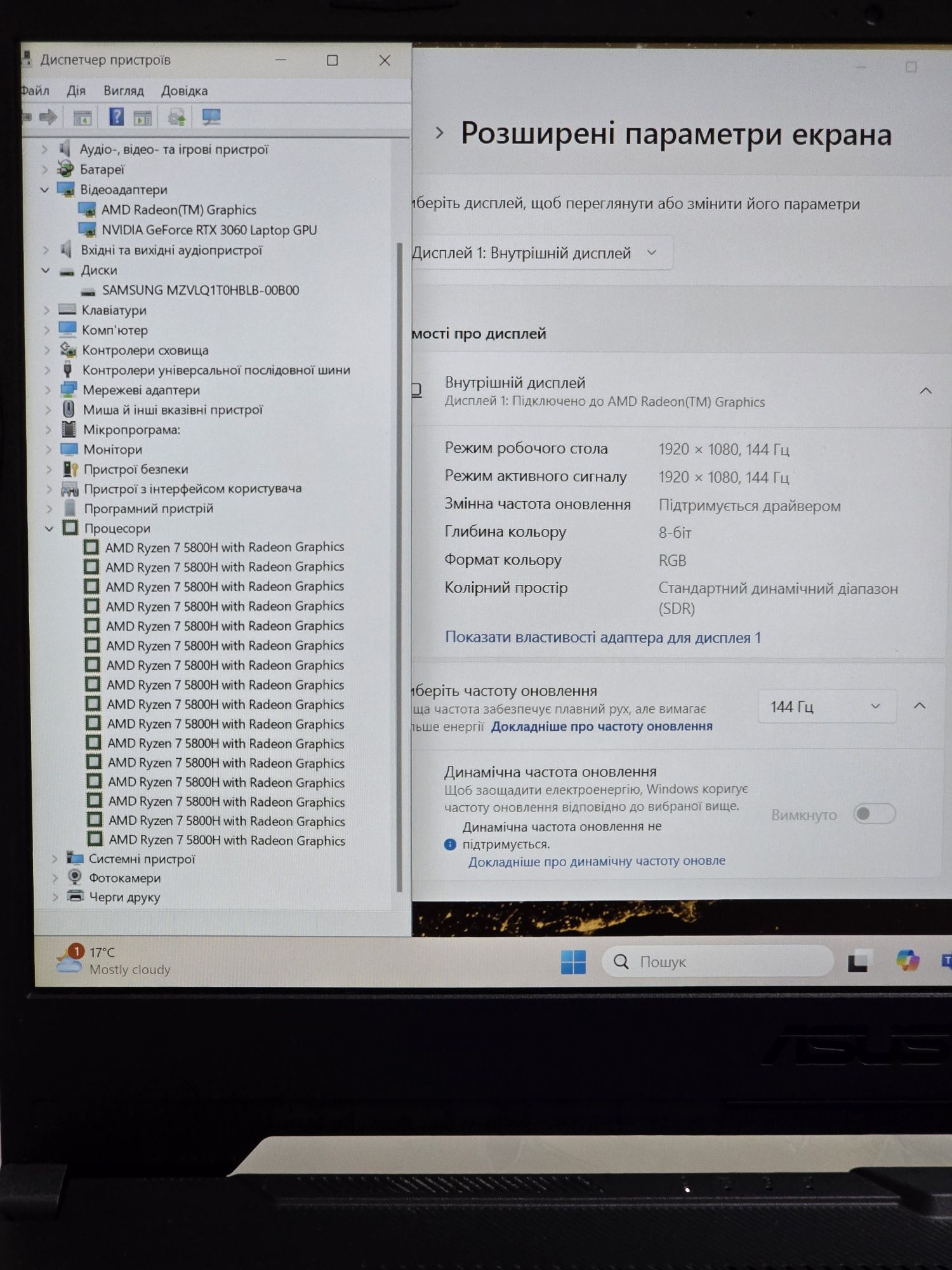
Task: Click the info icon beside dynamic refresh note
Action: 450,845
